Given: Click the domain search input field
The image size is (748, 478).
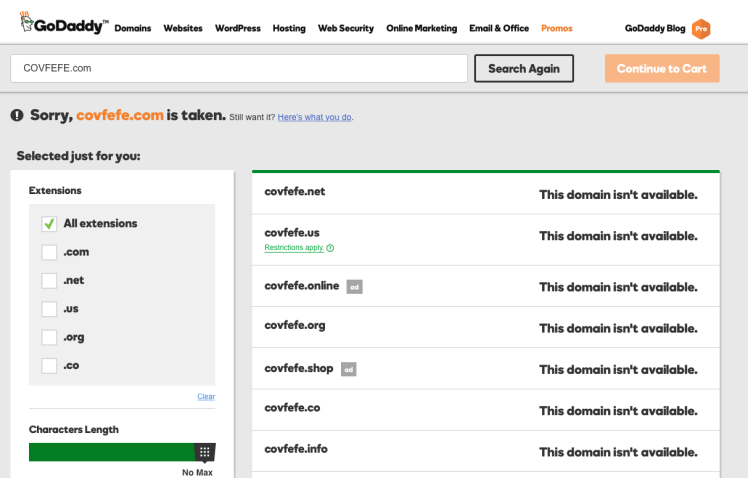Looking at the screenshot, I should pyautogui.click(x=238, y=69).
